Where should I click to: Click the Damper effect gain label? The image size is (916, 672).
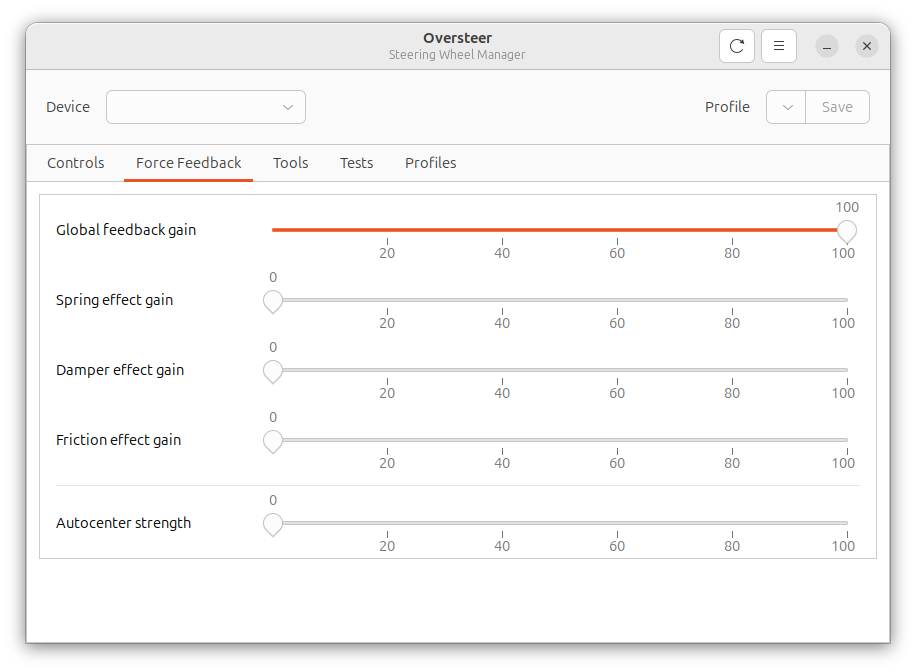pos(120,370)
